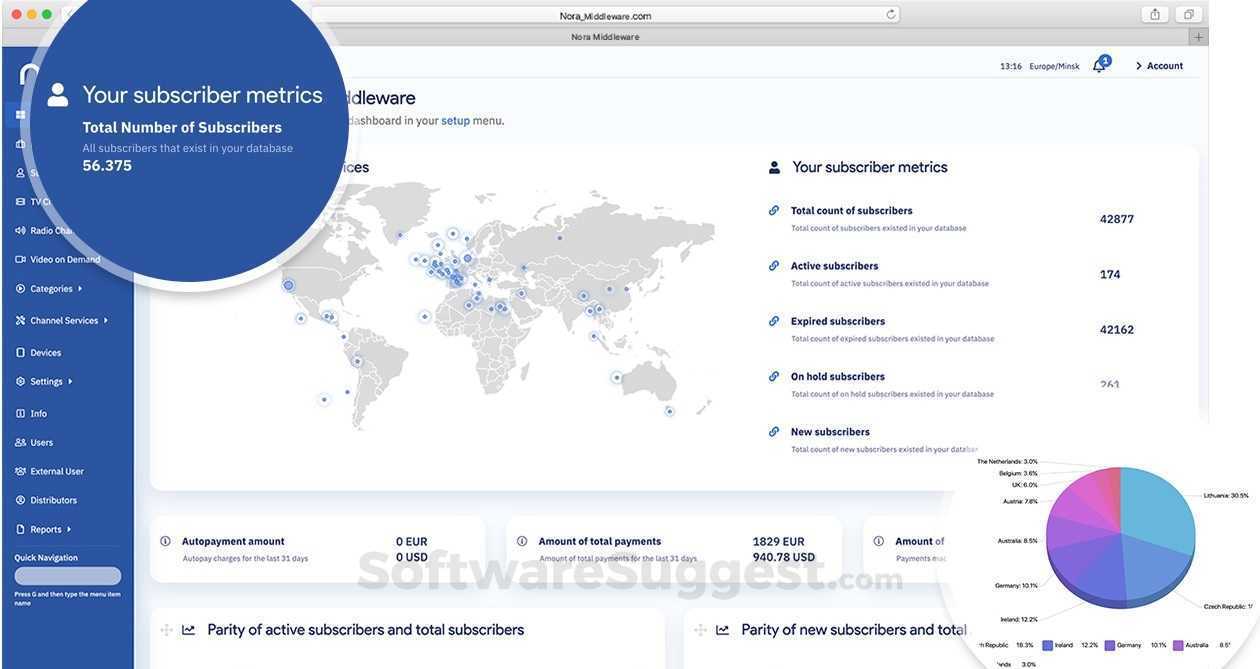Viewport: 1260px width, 669px height.
Task: Open the Distributors menu item
Action: point(53,500)
